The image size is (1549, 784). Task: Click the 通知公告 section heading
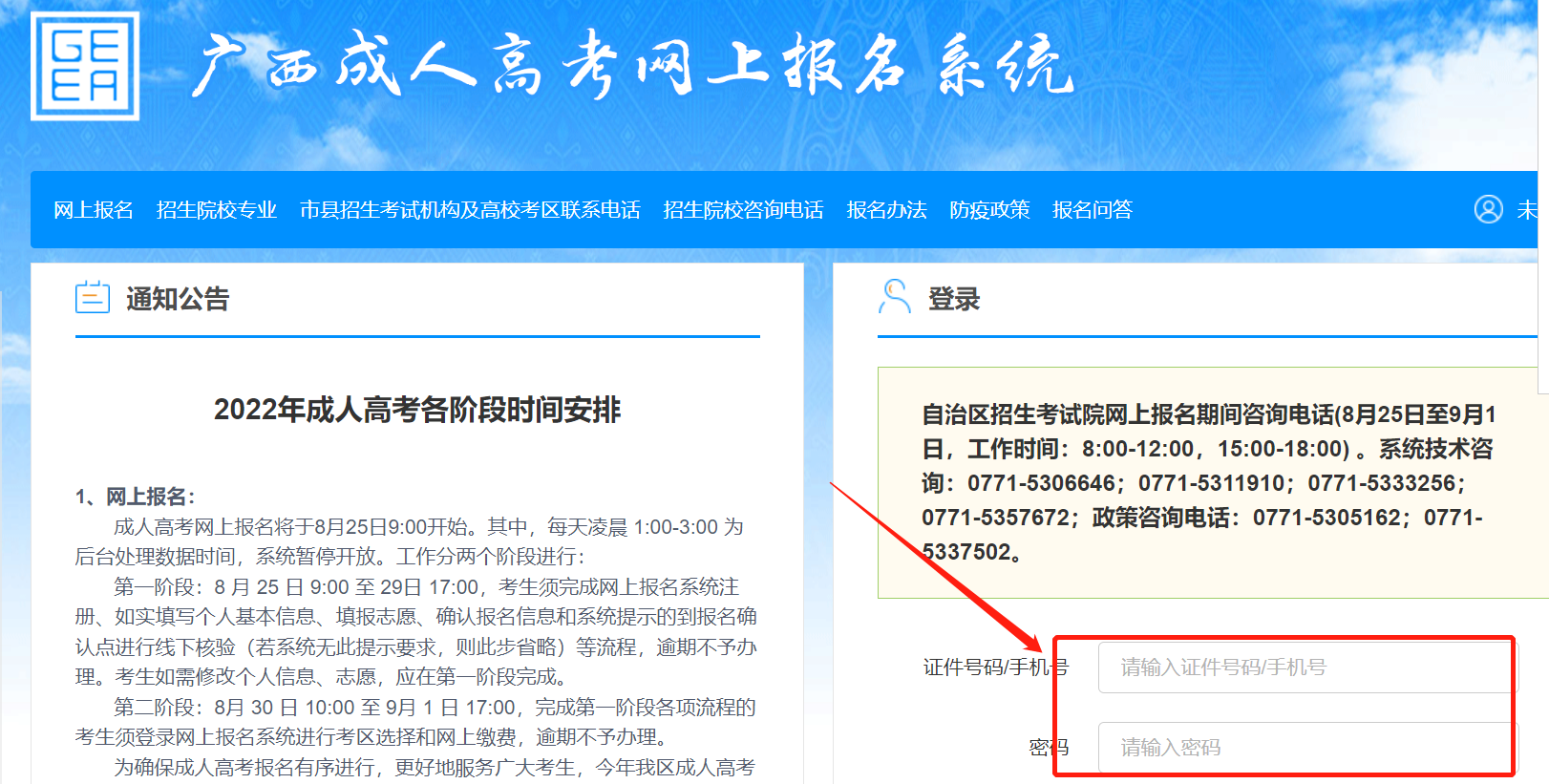(178, 299)
